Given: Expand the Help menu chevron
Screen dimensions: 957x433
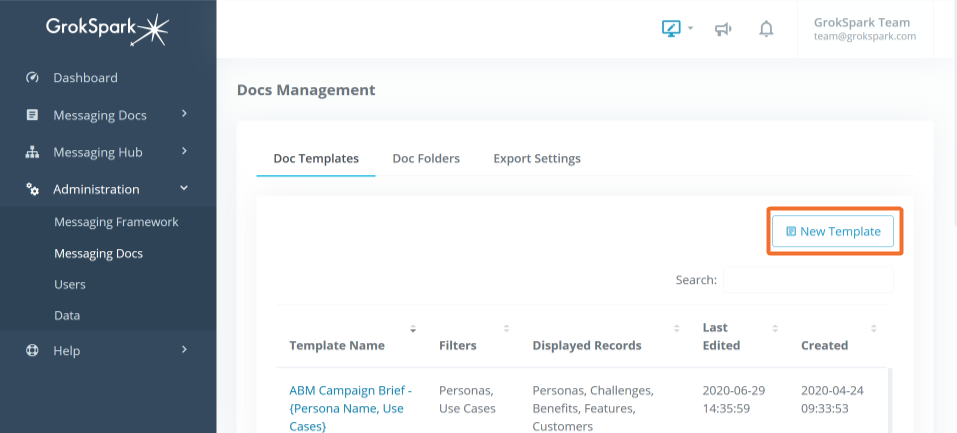Looking at the screenshot, I should (x=184, y=349).
